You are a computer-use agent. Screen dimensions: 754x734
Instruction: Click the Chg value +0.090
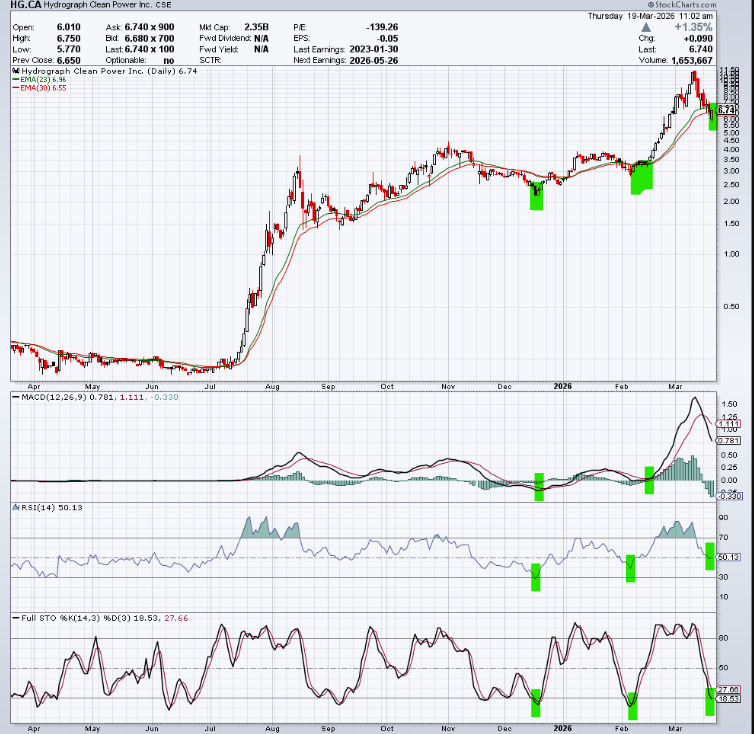[699, 38]
